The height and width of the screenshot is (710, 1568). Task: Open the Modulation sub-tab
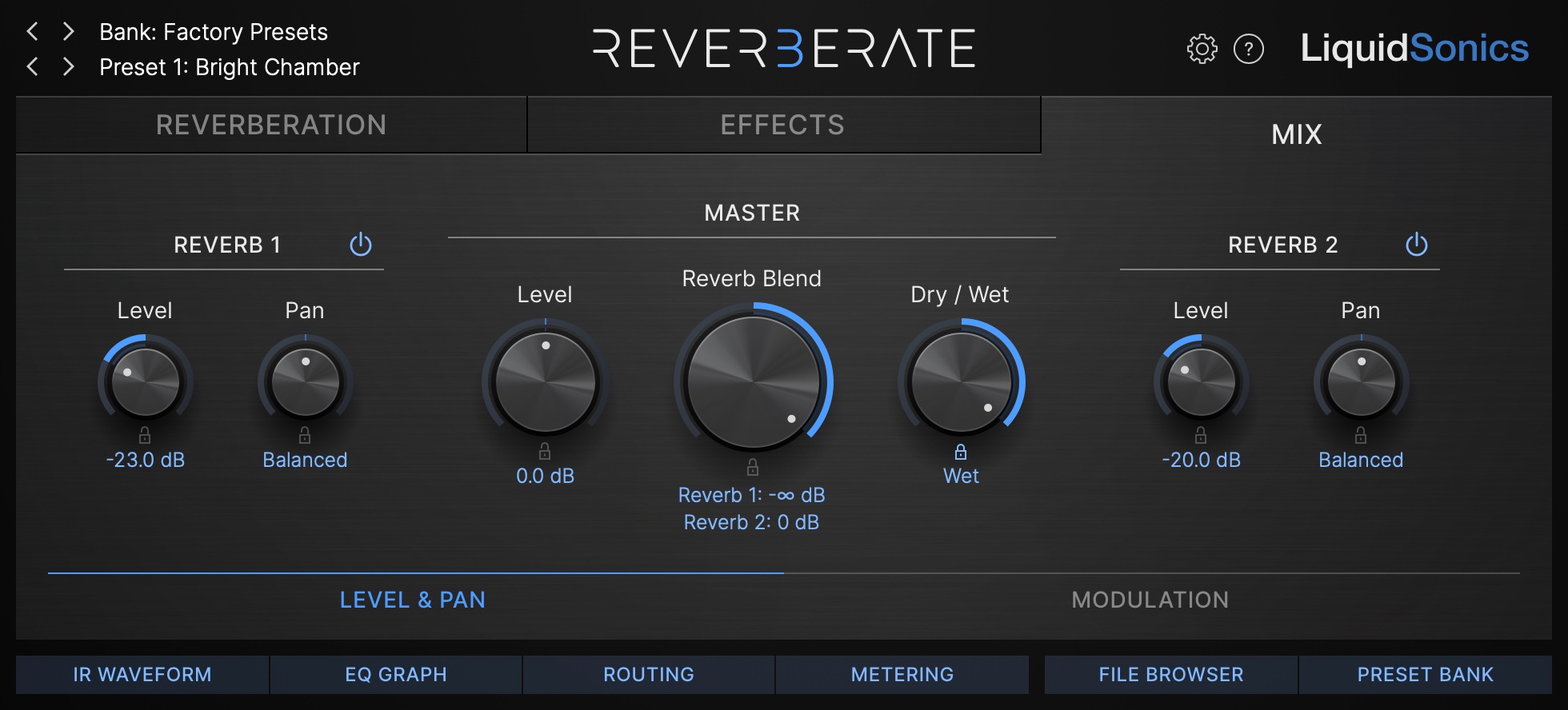tap(1150, 600)
